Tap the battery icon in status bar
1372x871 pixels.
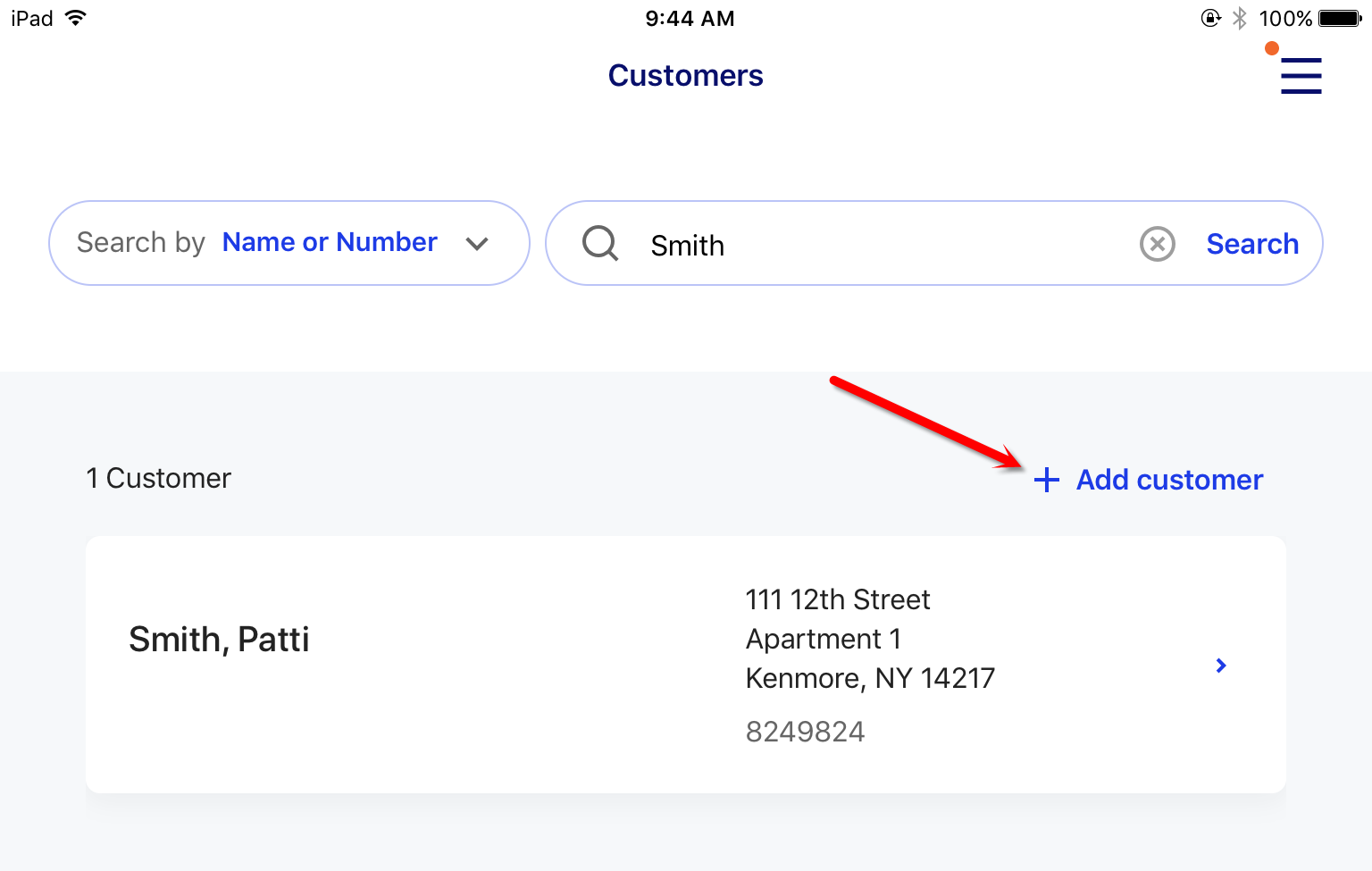1341,18
